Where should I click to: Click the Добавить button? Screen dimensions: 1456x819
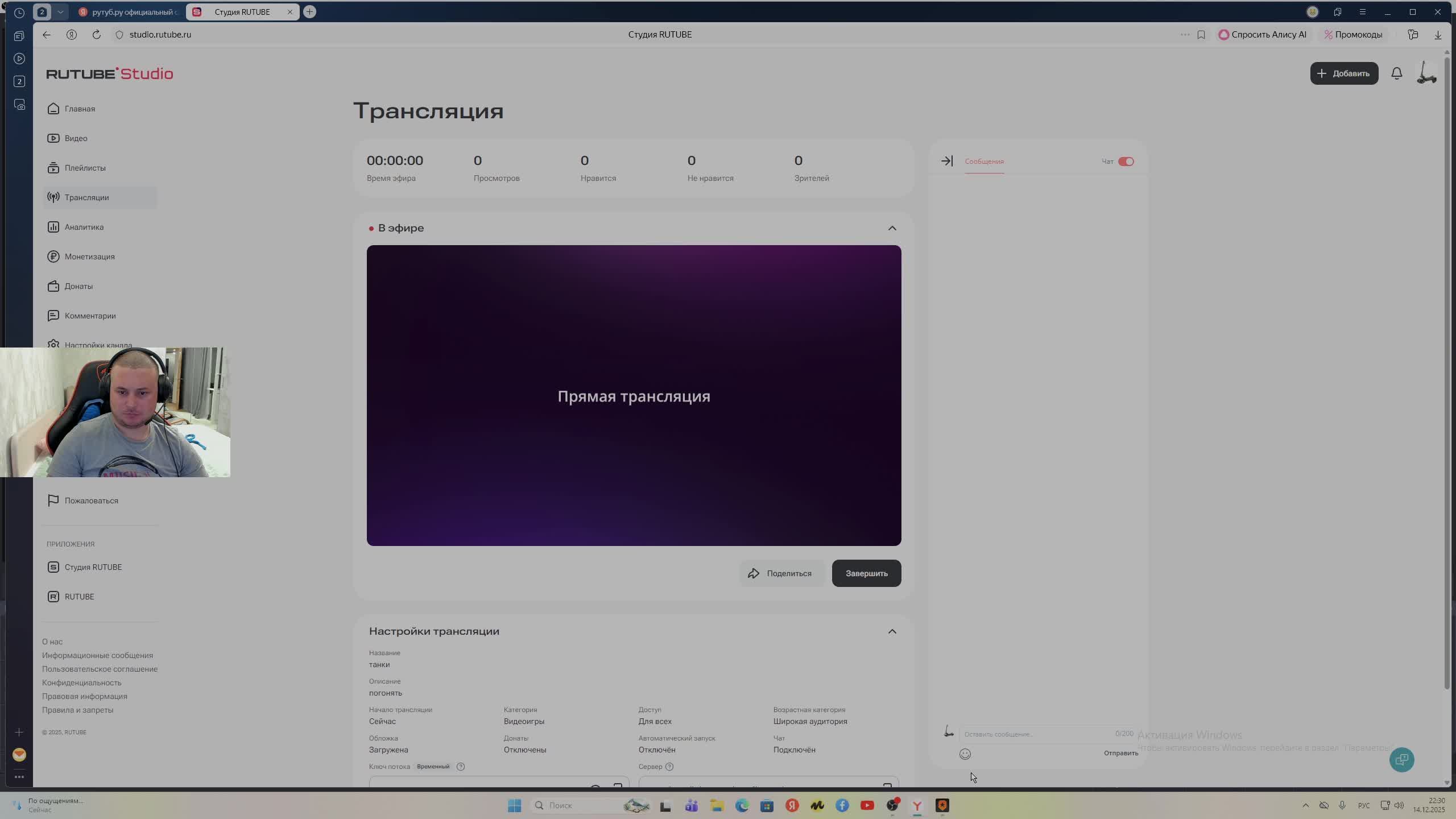point(1343,73)
